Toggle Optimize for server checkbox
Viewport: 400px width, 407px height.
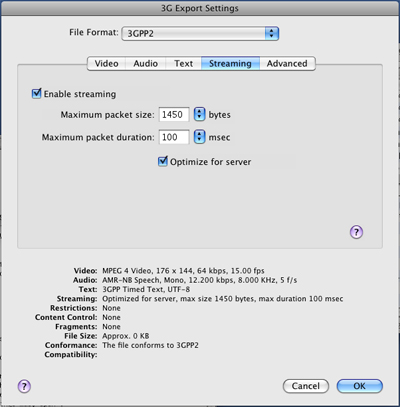click(x=163, y=162)
